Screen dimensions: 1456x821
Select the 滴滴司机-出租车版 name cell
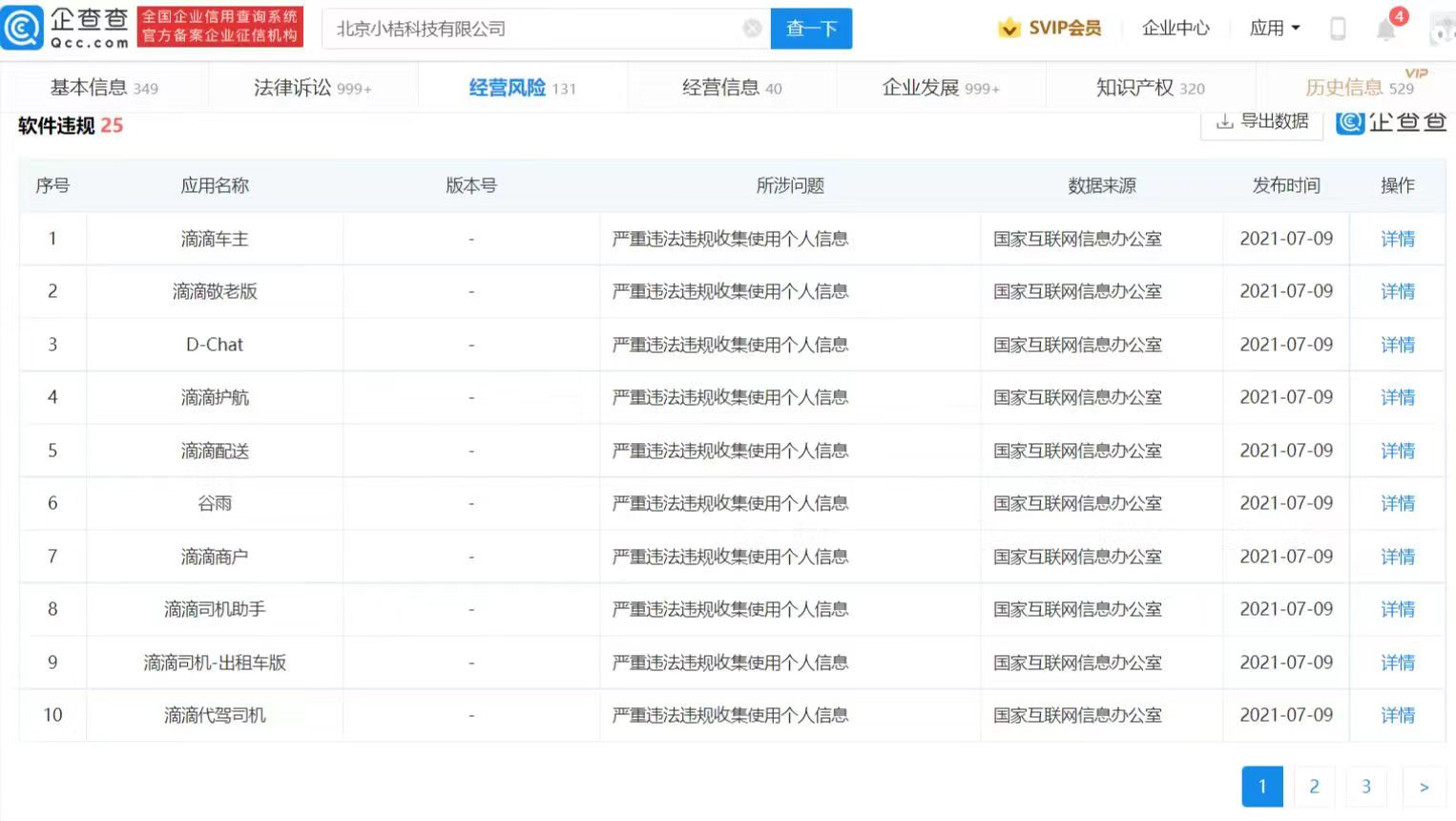[x=215, y=663]
